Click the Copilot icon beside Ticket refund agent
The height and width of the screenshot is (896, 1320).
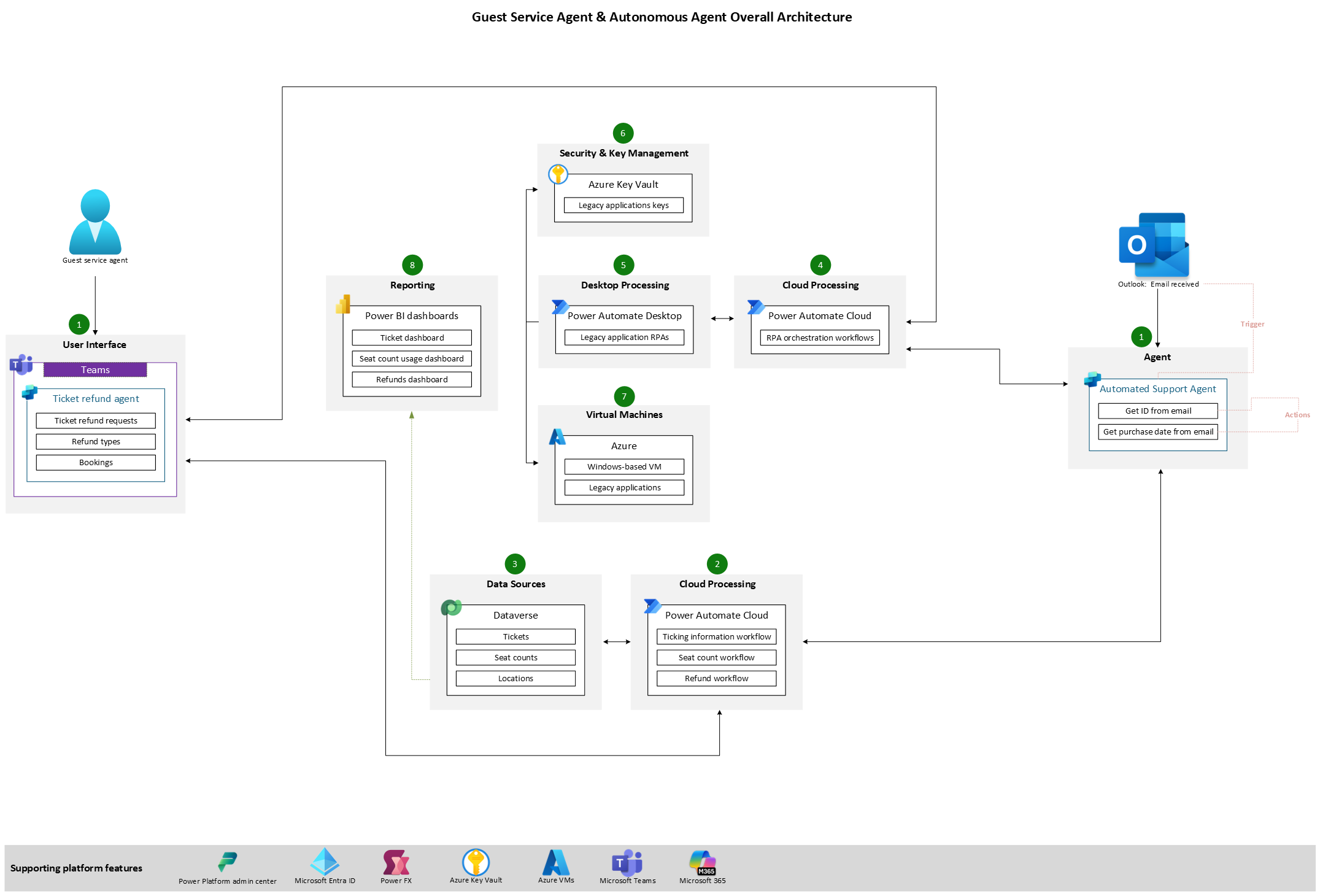click(29, 392)
